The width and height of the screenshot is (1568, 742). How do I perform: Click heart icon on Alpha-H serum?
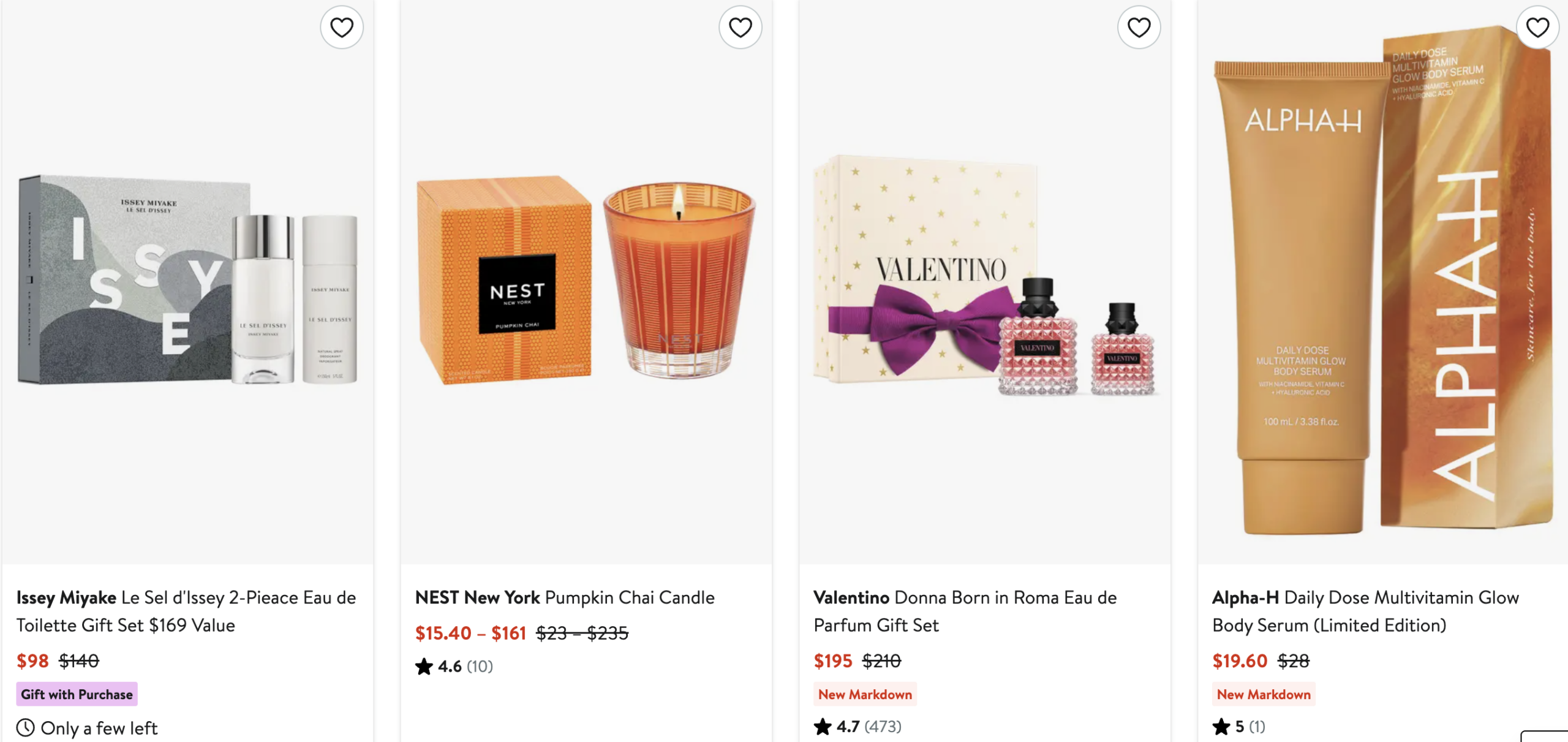pyautogui.click(x=1537, y=28)
